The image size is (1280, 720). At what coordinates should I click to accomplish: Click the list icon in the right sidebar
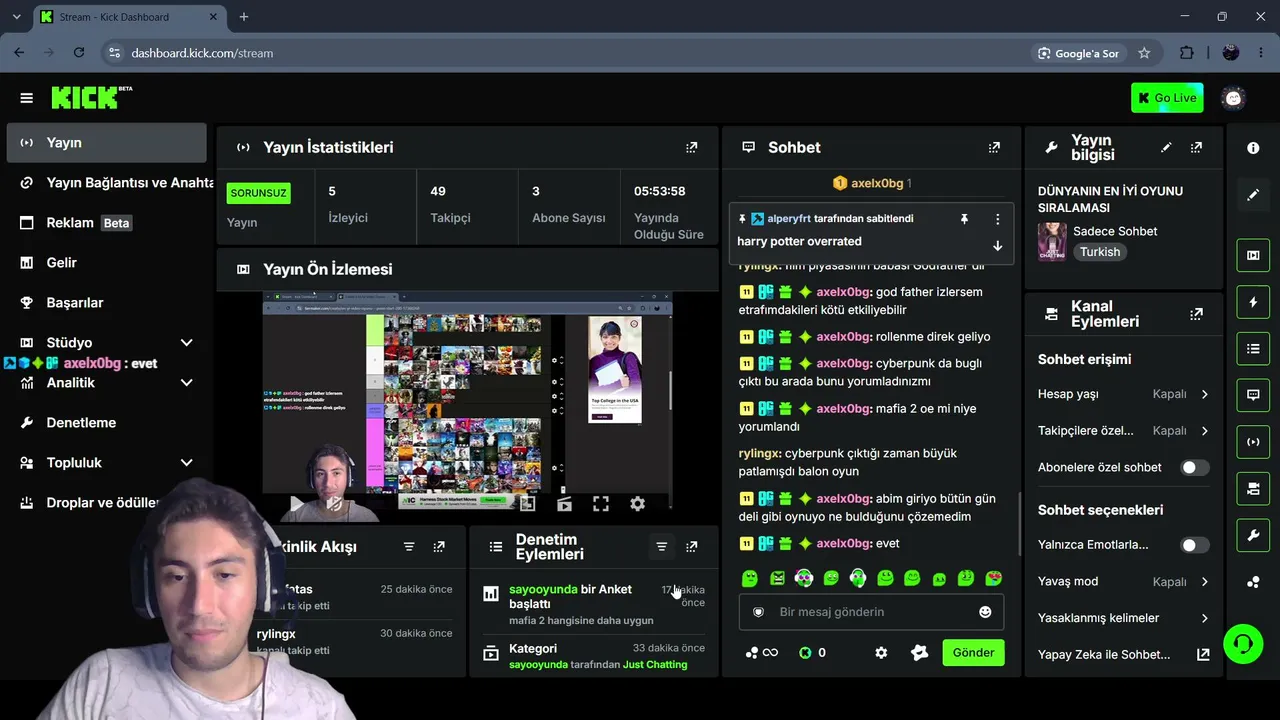click(x=1253, y=349)
